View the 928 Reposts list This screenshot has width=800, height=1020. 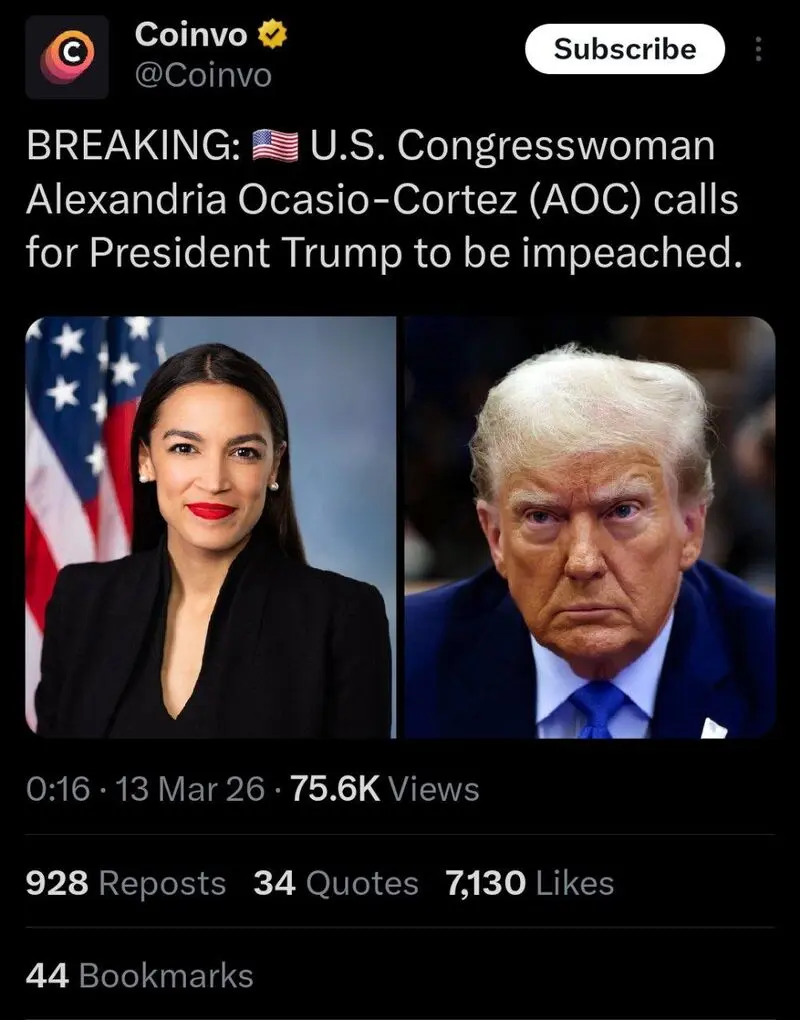coord(126,883)
